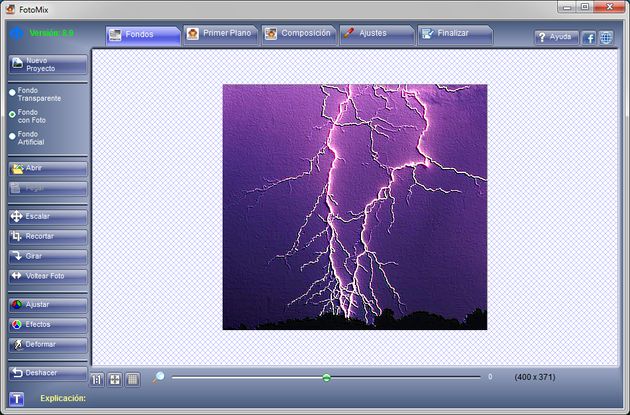630x415 pixels.
Task: Open the website globe icon
Action: coord(605,37)
